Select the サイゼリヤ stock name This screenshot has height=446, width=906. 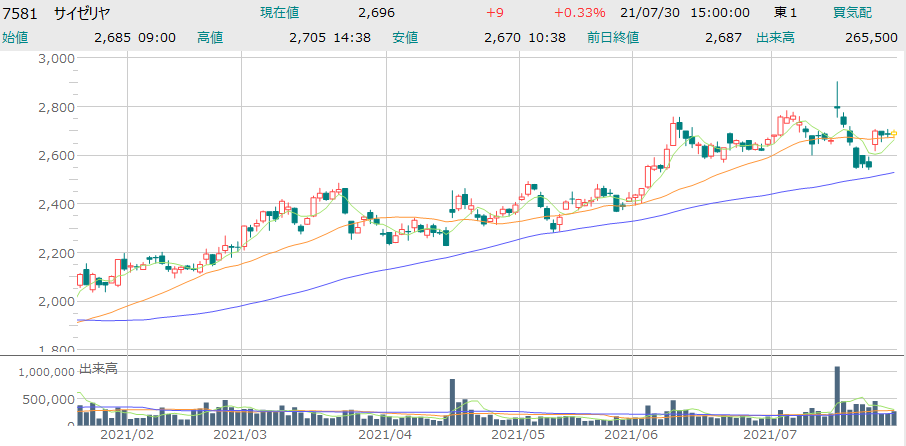(x=82, y=13)
